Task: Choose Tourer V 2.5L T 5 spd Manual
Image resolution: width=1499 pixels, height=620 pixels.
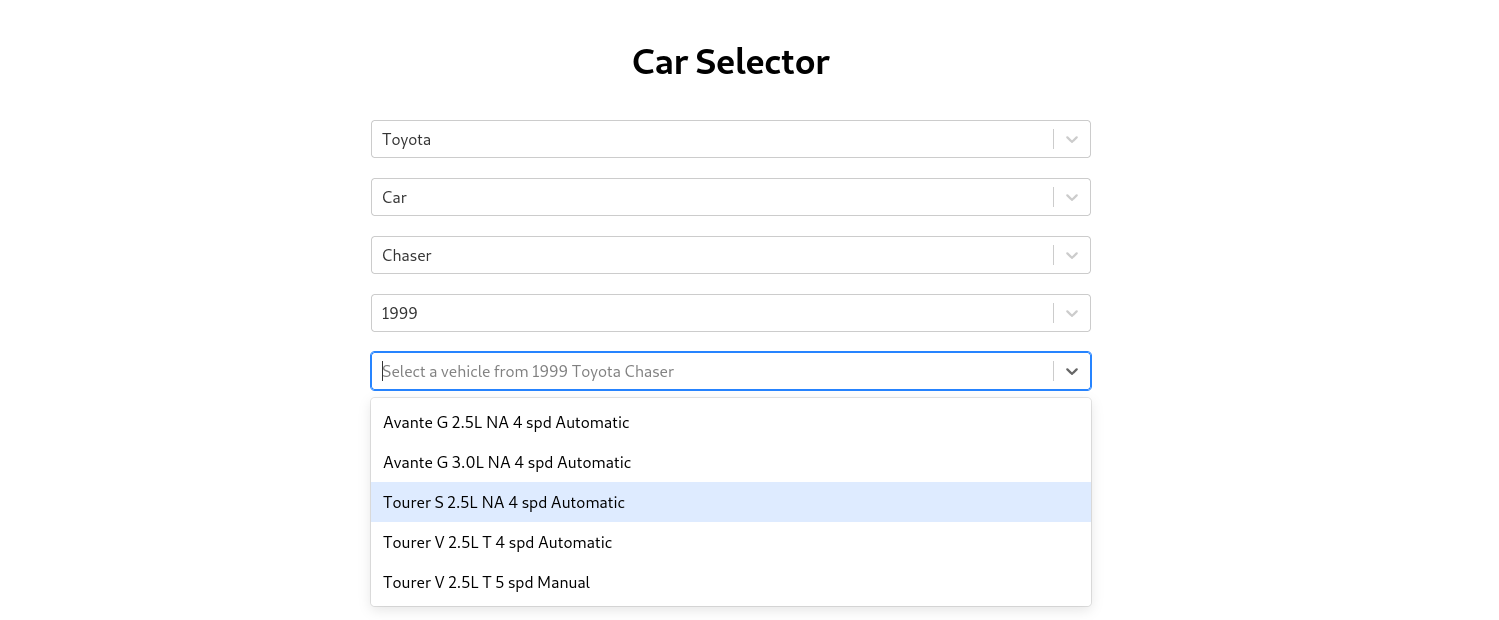Action: point(486,582)
